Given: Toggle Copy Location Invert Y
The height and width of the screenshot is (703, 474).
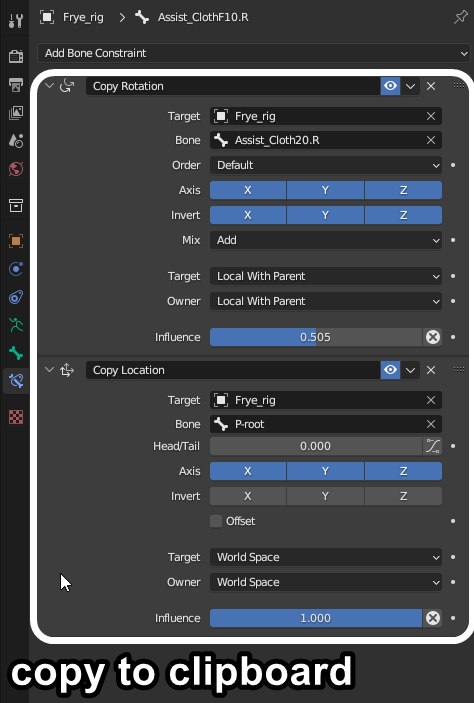Looking at the screenshot, I should click(x=325, y=496).
